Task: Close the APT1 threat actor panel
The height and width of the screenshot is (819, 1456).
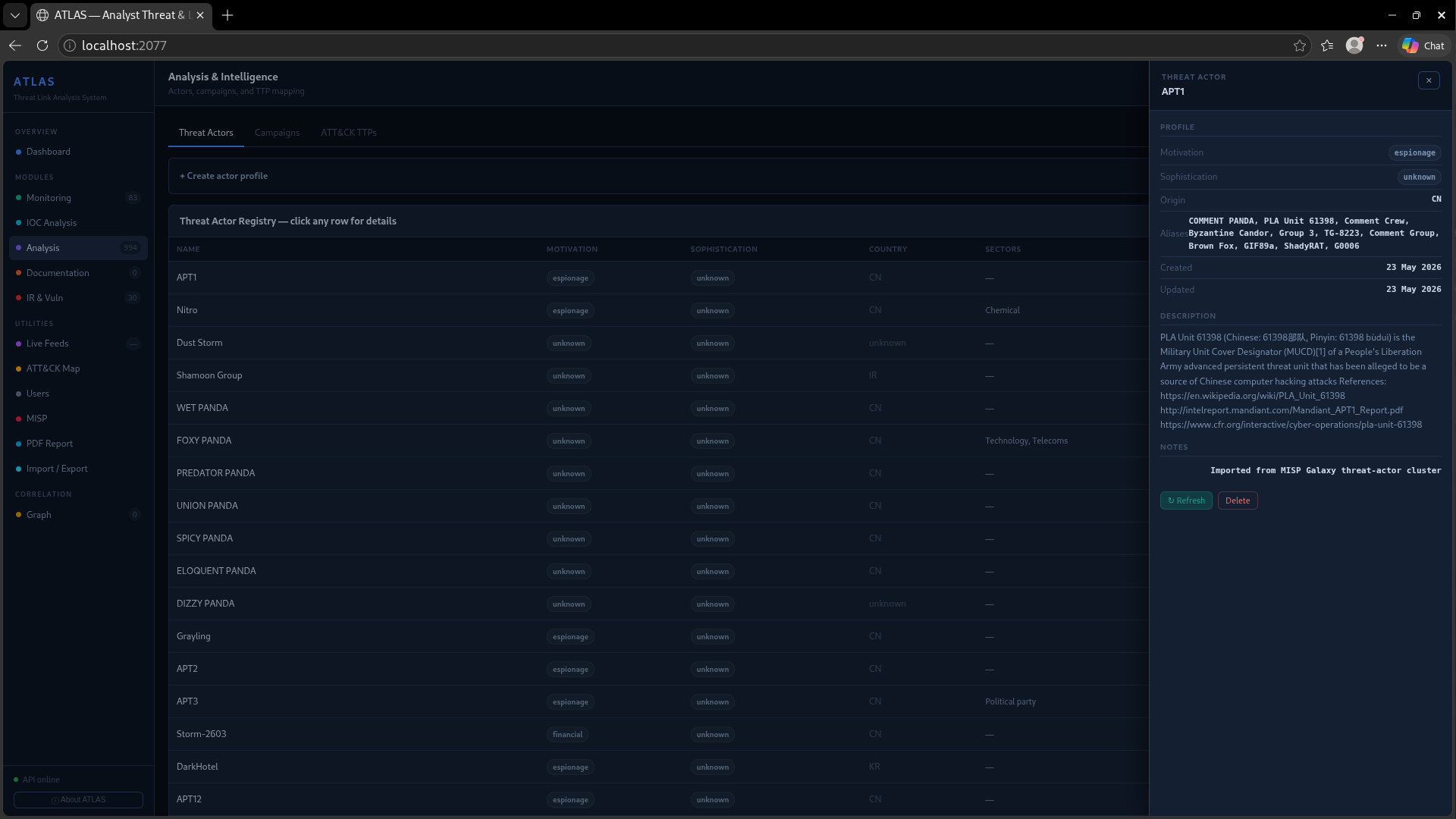Action: (1429, 80)
